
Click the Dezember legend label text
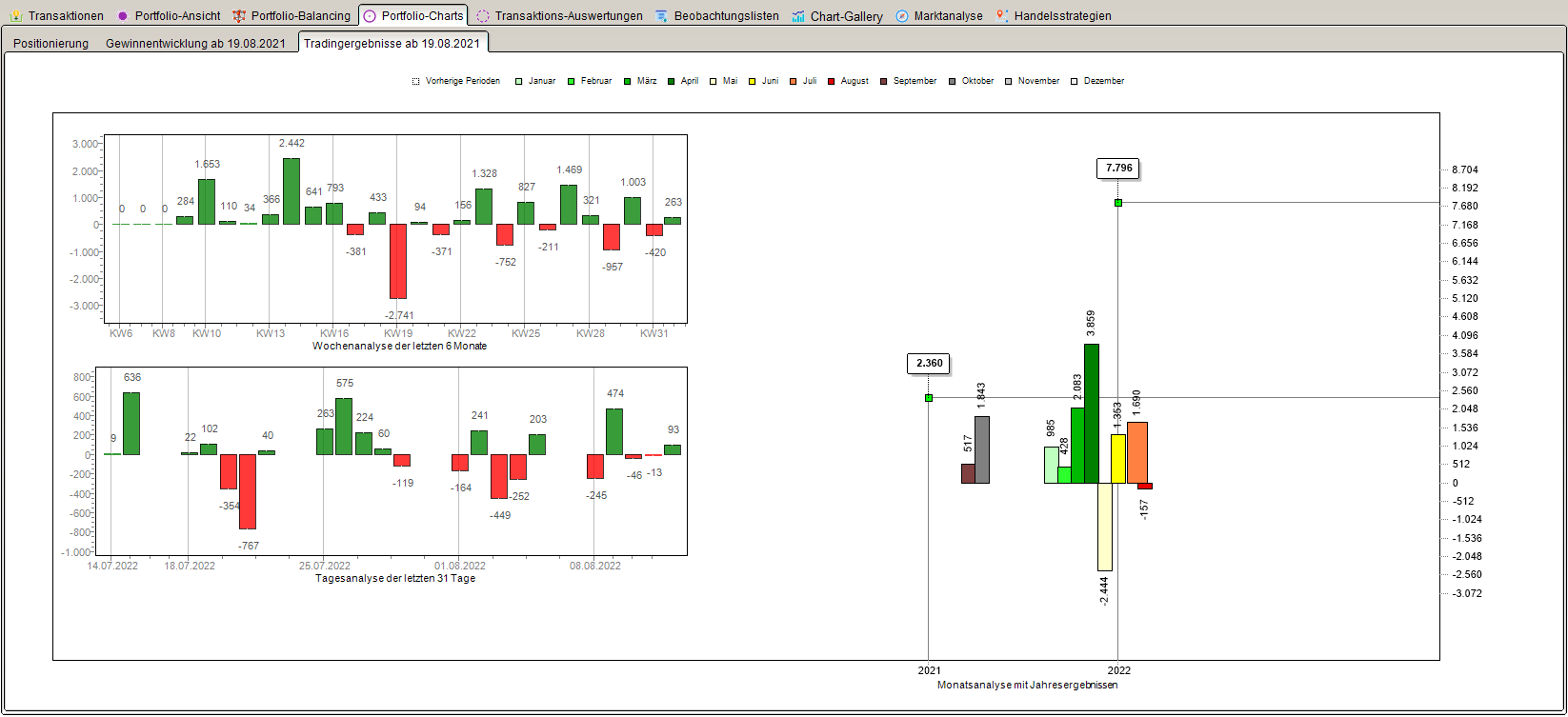click(1104, 81)
